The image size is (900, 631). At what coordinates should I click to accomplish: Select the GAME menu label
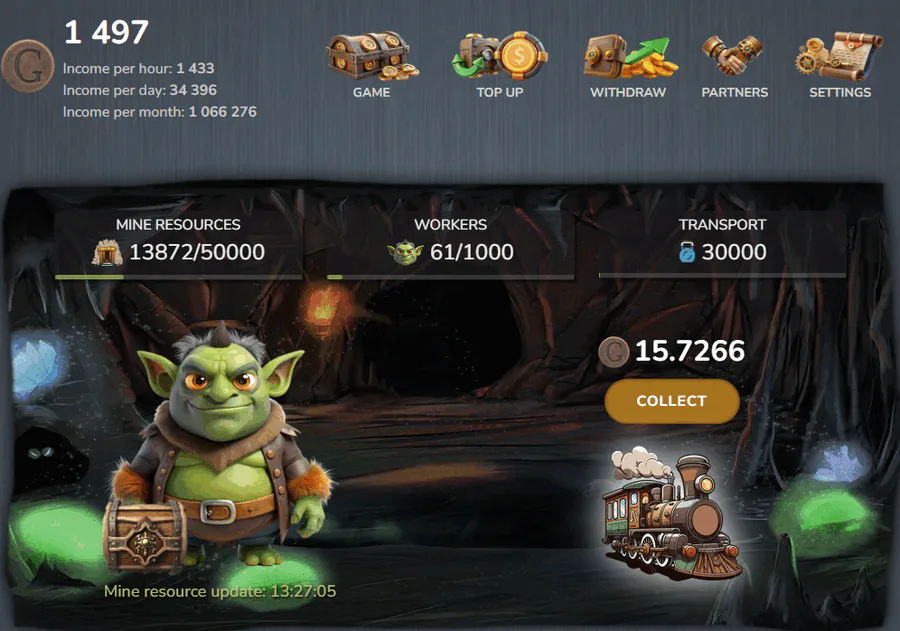pyautogui.click(x=371, y=92)
